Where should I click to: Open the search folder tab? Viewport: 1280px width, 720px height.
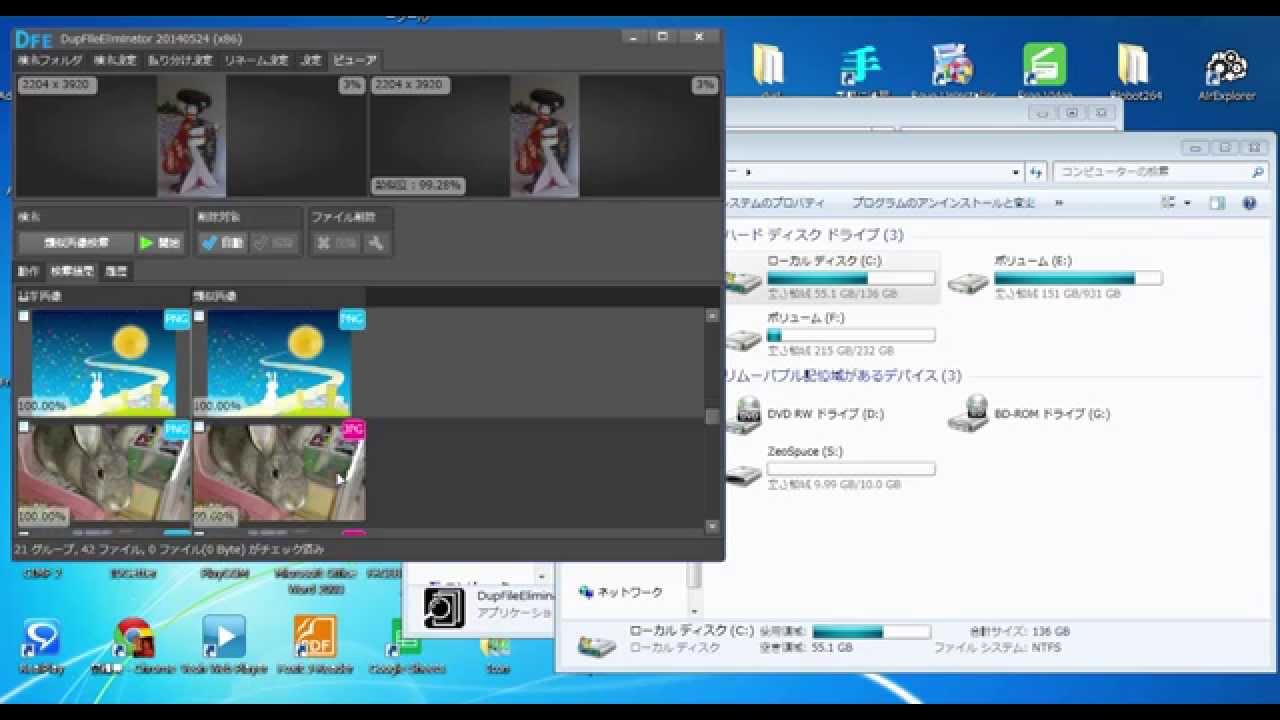[51, 60]
